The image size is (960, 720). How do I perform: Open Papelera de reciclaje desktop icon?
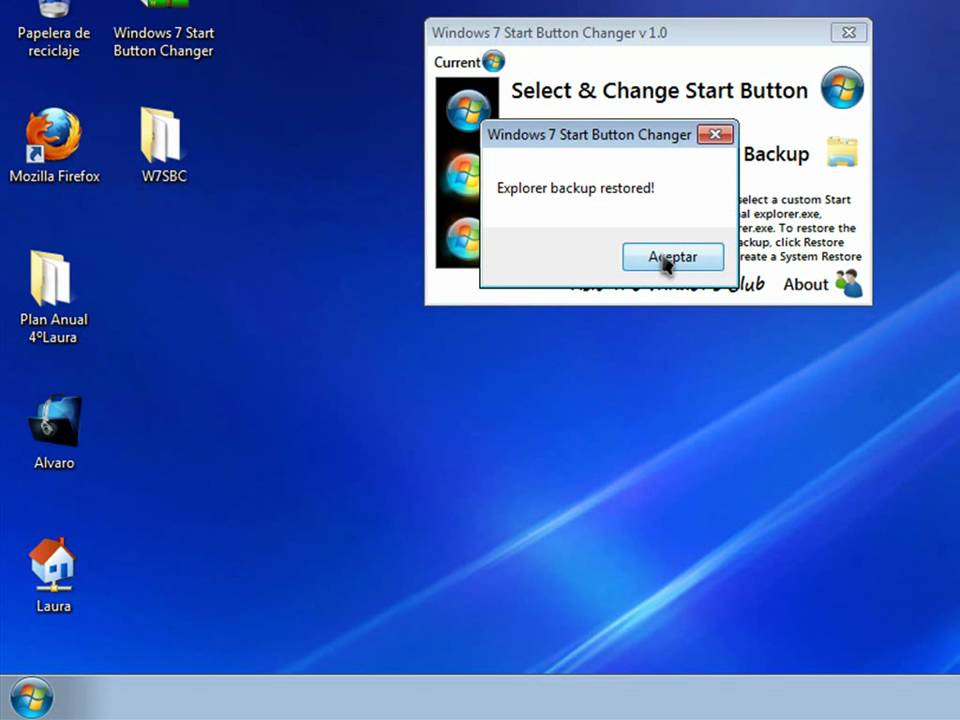[54, 29]
